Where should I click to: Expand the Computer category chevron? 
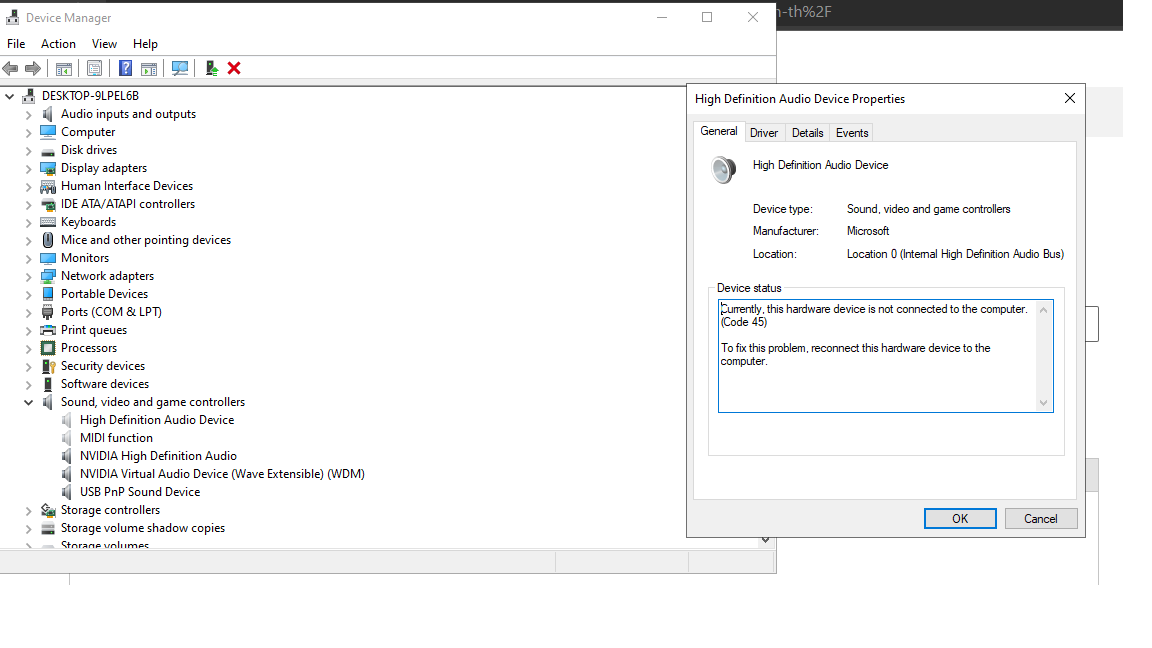click(29, 132)
